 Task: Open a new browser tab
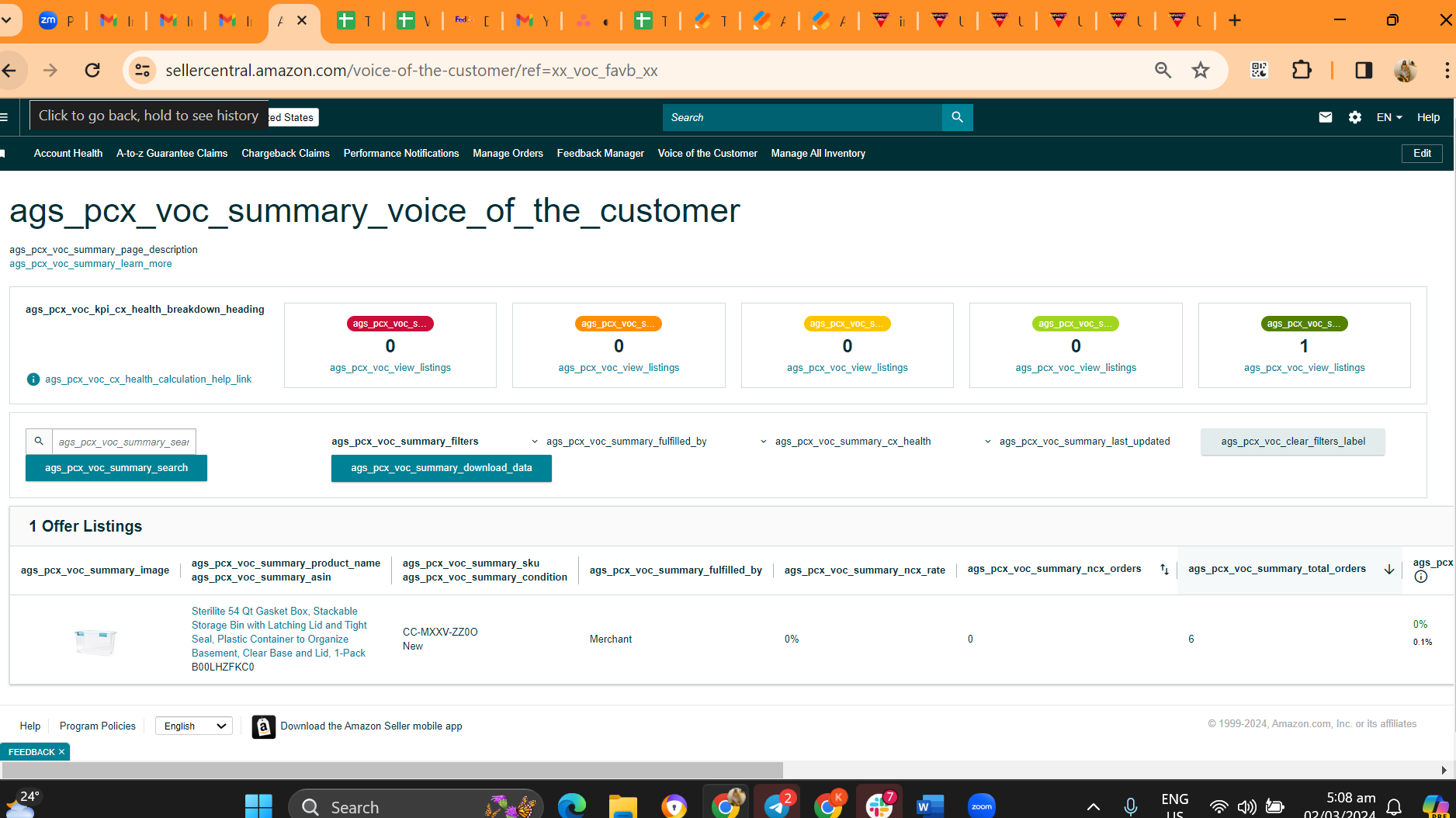[x=1235, y=21]
